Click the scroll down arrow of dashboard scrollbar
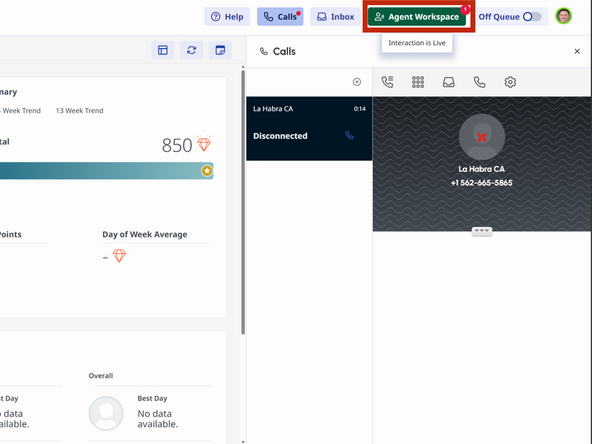 tap(243, 441)
